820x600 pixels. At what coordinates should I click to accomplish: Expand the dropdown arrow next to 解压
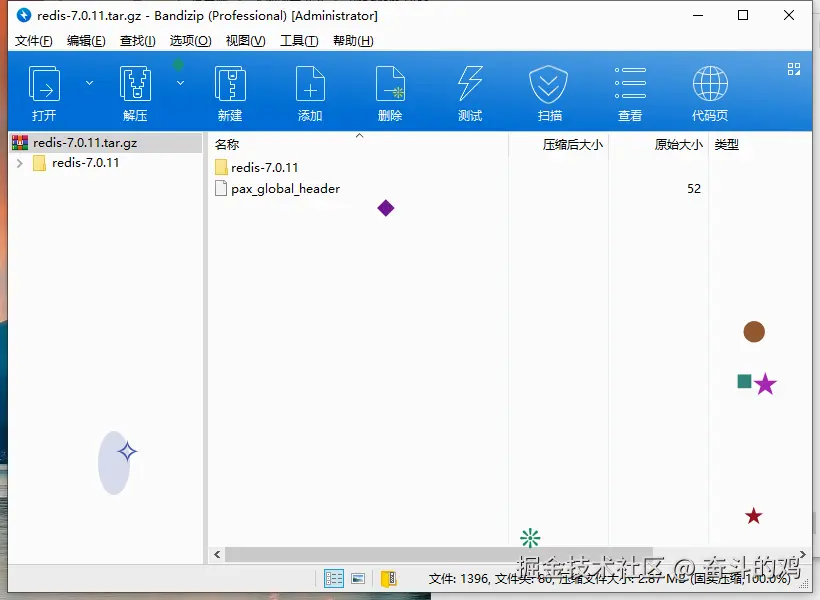coord(180,83)
